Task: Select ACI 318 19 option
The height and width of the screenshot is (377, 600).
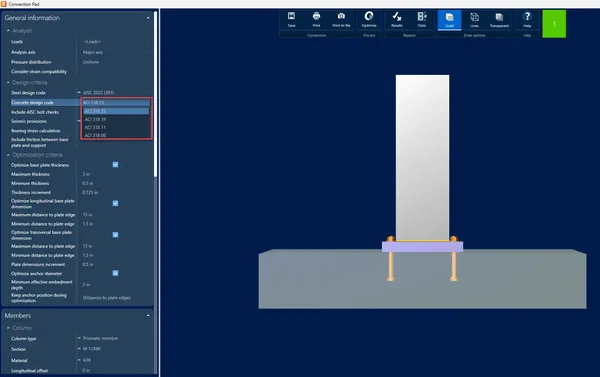Action: click(x=116, y=119)
